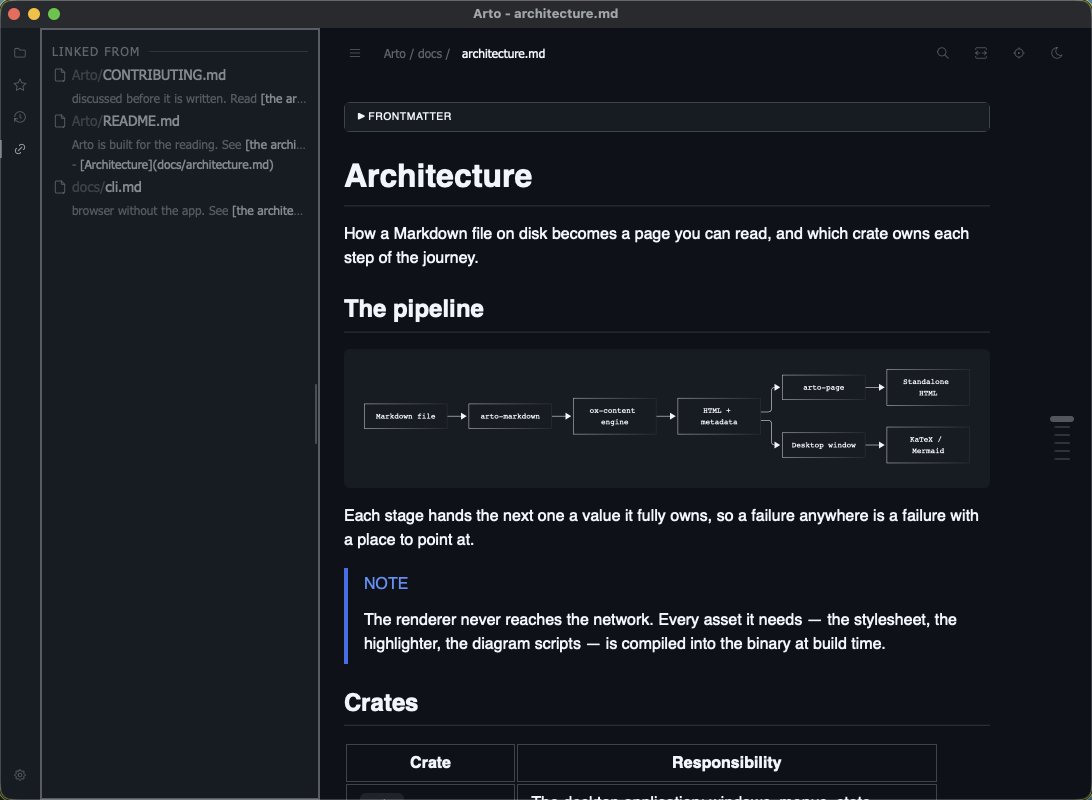Open search with magnifier icon

(943, 53)
